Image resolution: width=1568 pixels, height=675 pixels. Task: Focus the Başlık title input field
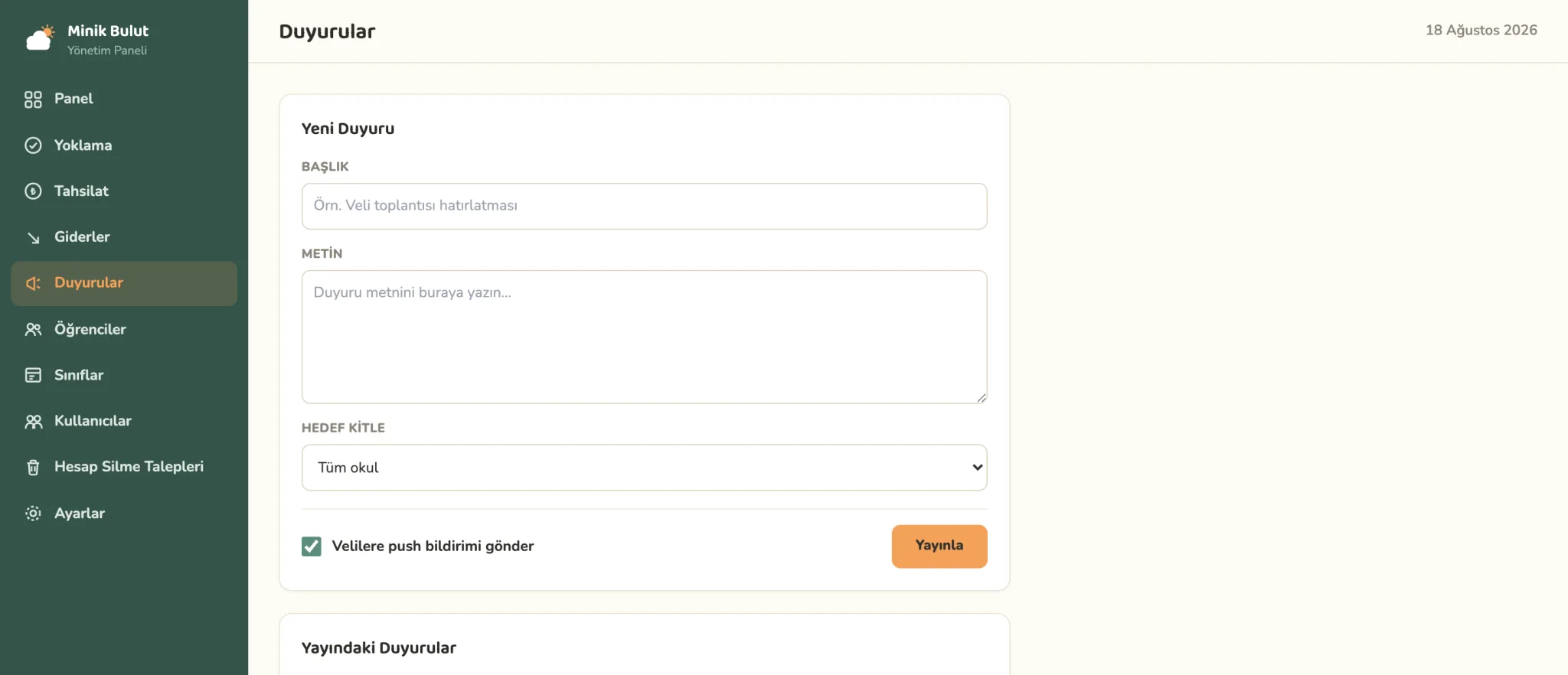click(x=644, y=206)
